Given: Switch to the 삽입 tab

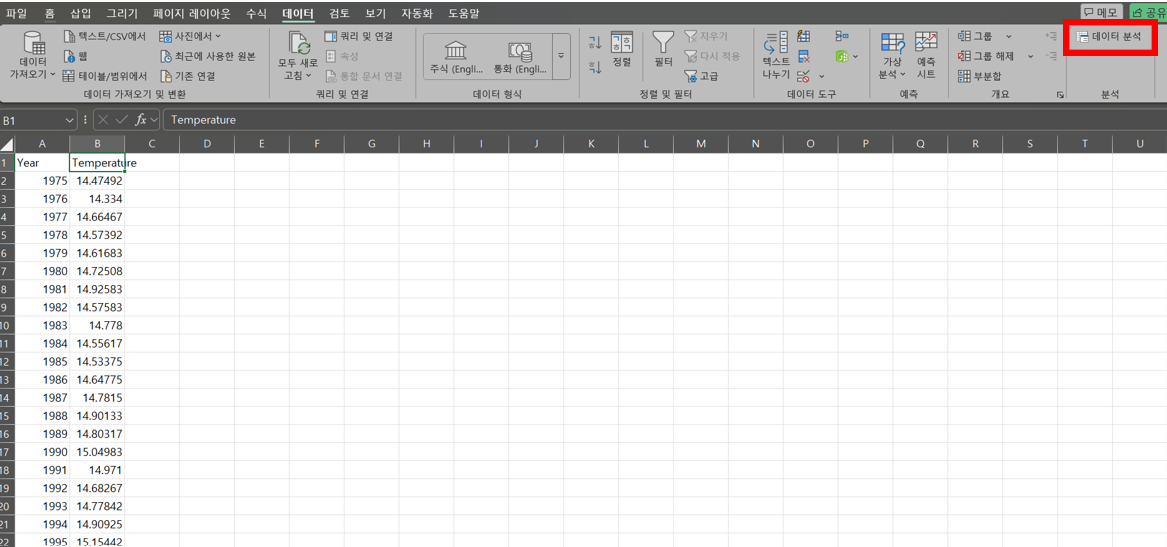Looking at the screenshot, I should click(x=80, y=13).
